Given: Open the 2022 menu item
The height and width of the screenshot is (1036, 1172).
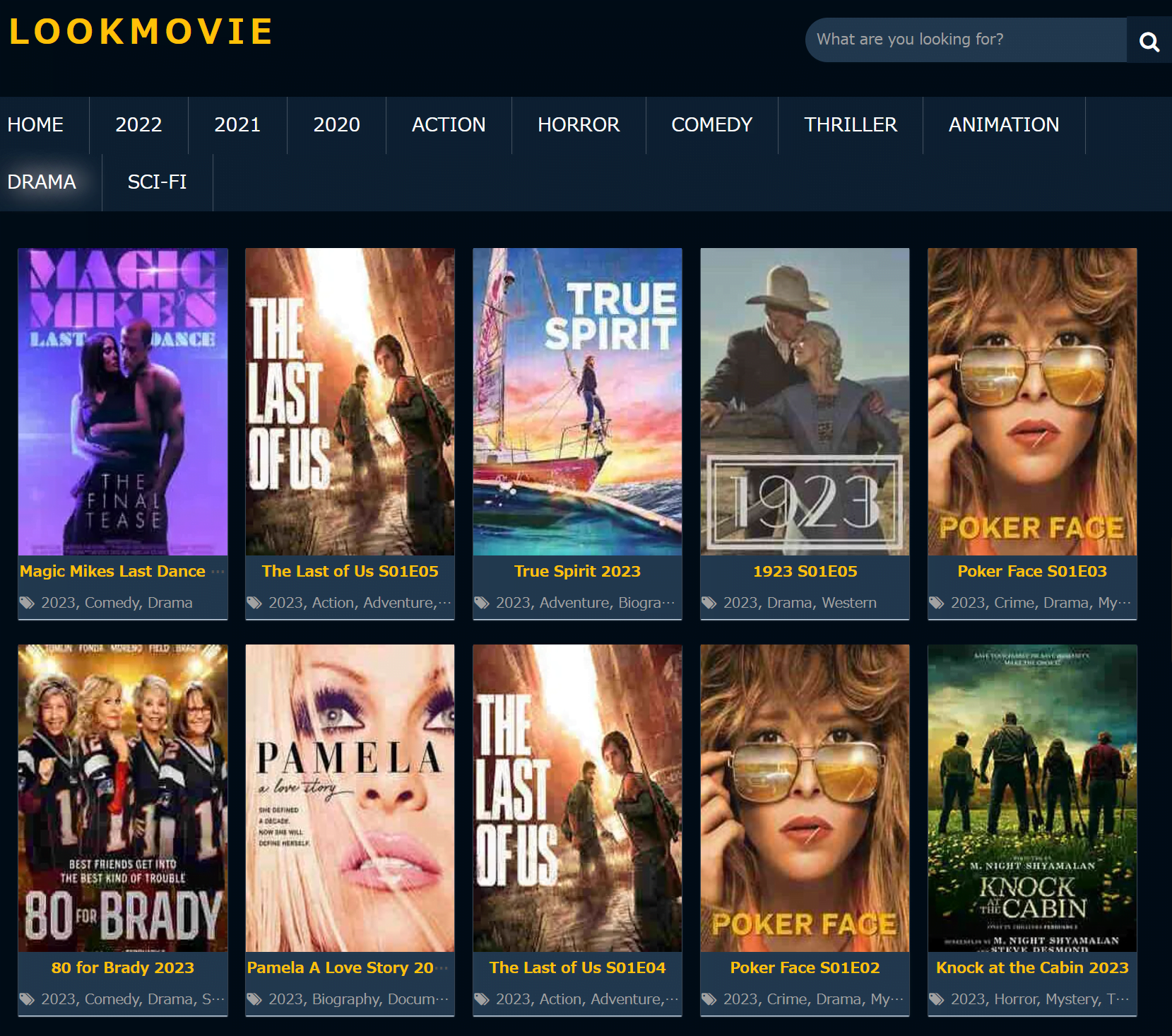Looking at the screenshot, I should [x=138, y=125].
